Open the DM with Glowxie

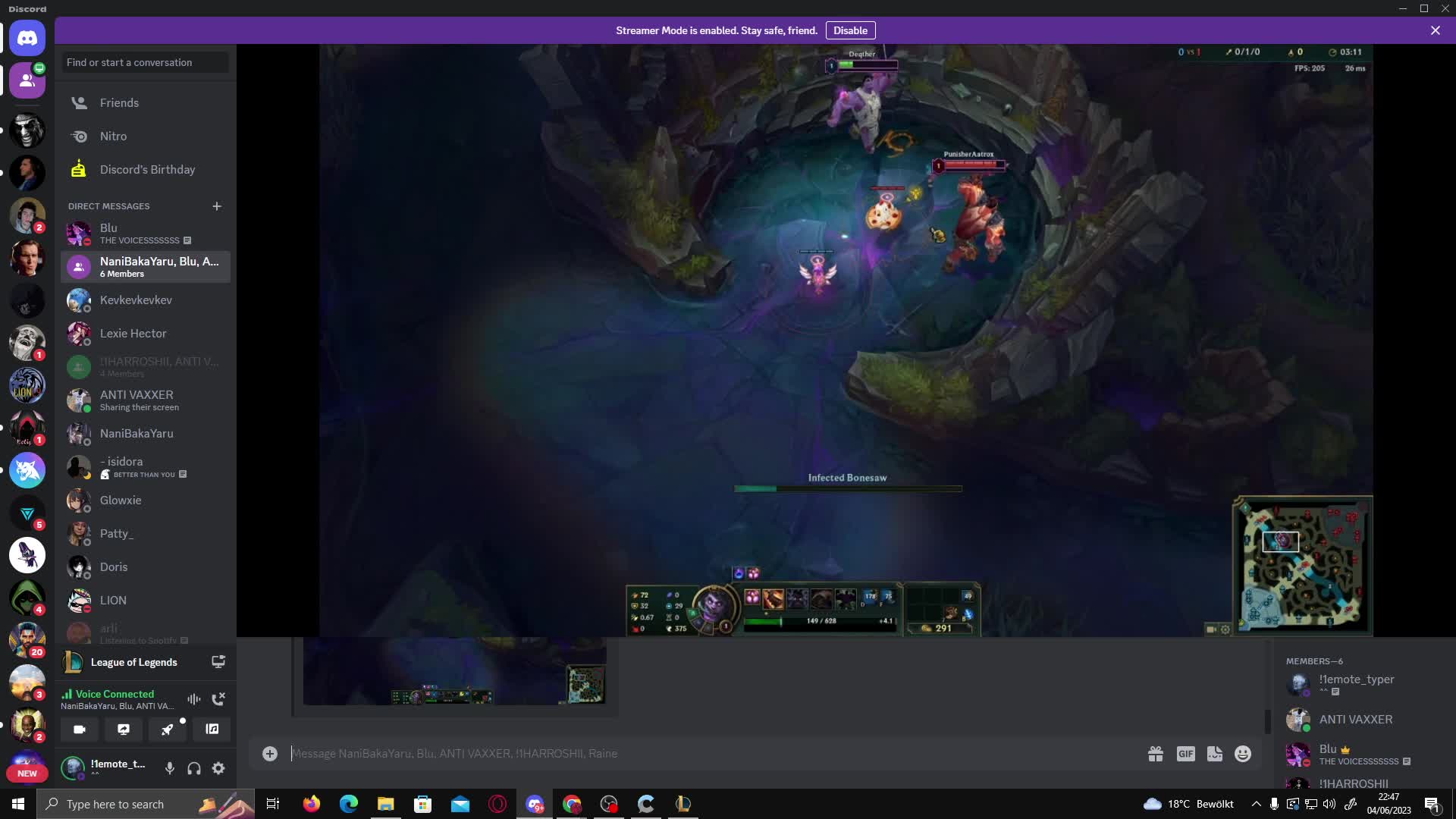coord(145,500)
